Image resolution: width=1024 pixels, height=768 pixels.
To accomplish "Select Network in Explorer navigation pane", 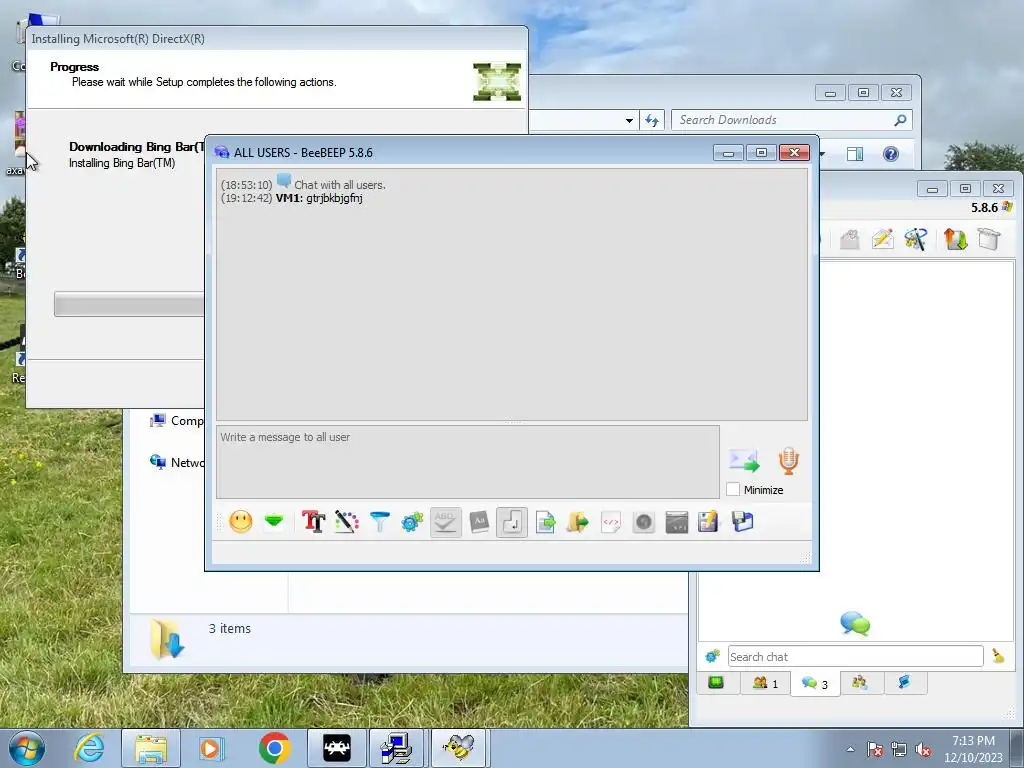I will click(x=177, y=462).
